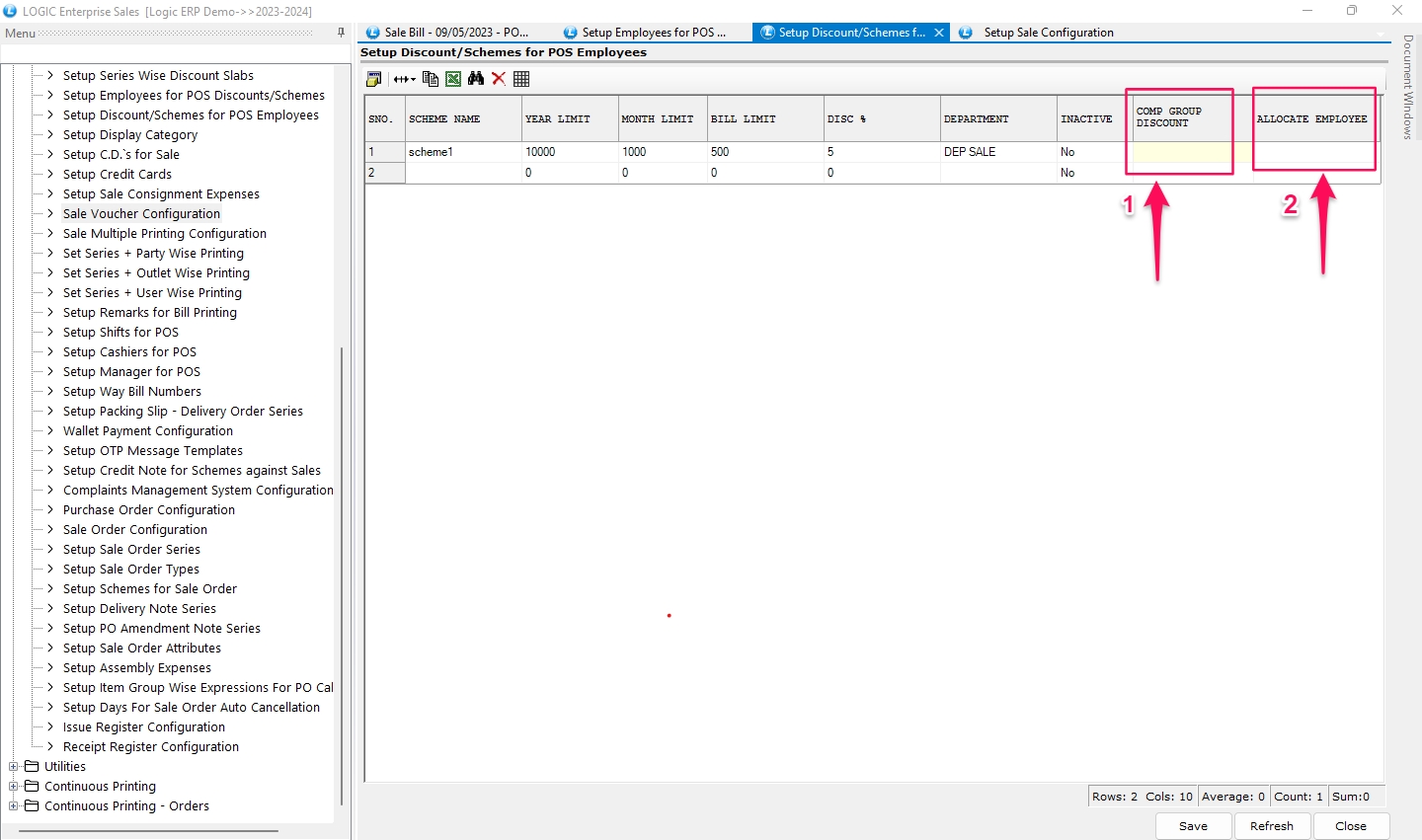The image size is (1422, 840).
Task: Select Wallet Payment Configuration in menu tree
Action: pyautogui.click(x=148, y=431)
